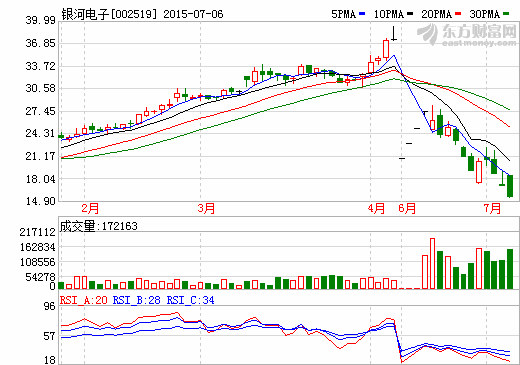Click the green 30PMA legend color marker

506,14
